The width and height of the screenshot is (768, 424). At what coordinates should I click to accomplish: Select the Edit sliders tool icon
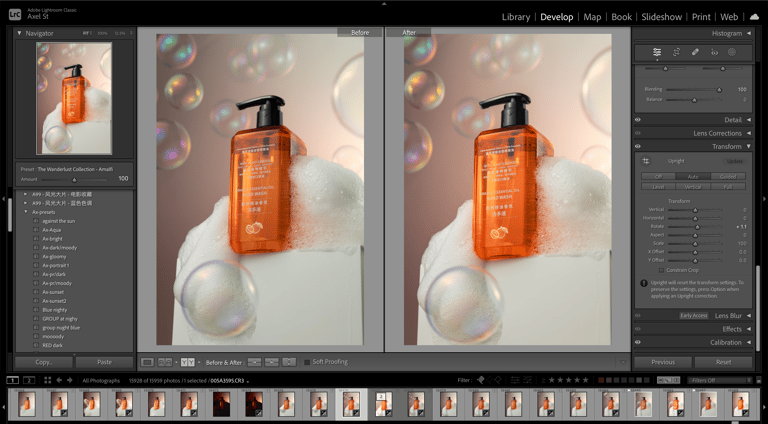tap(657, 52)
